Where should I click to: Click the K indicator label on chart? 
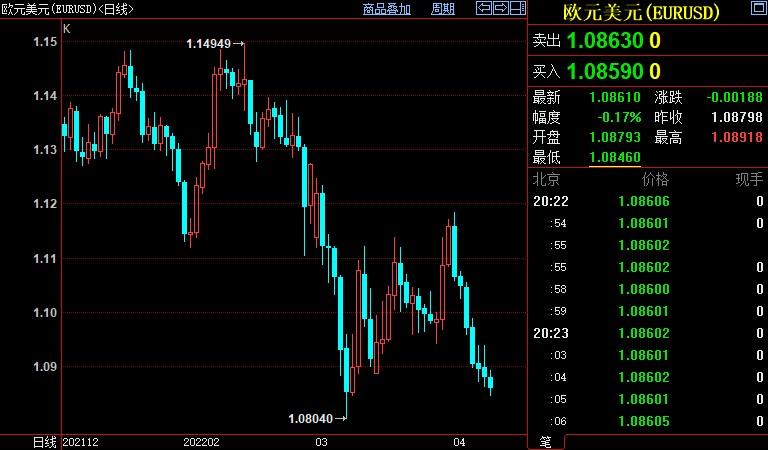[67, 29]
